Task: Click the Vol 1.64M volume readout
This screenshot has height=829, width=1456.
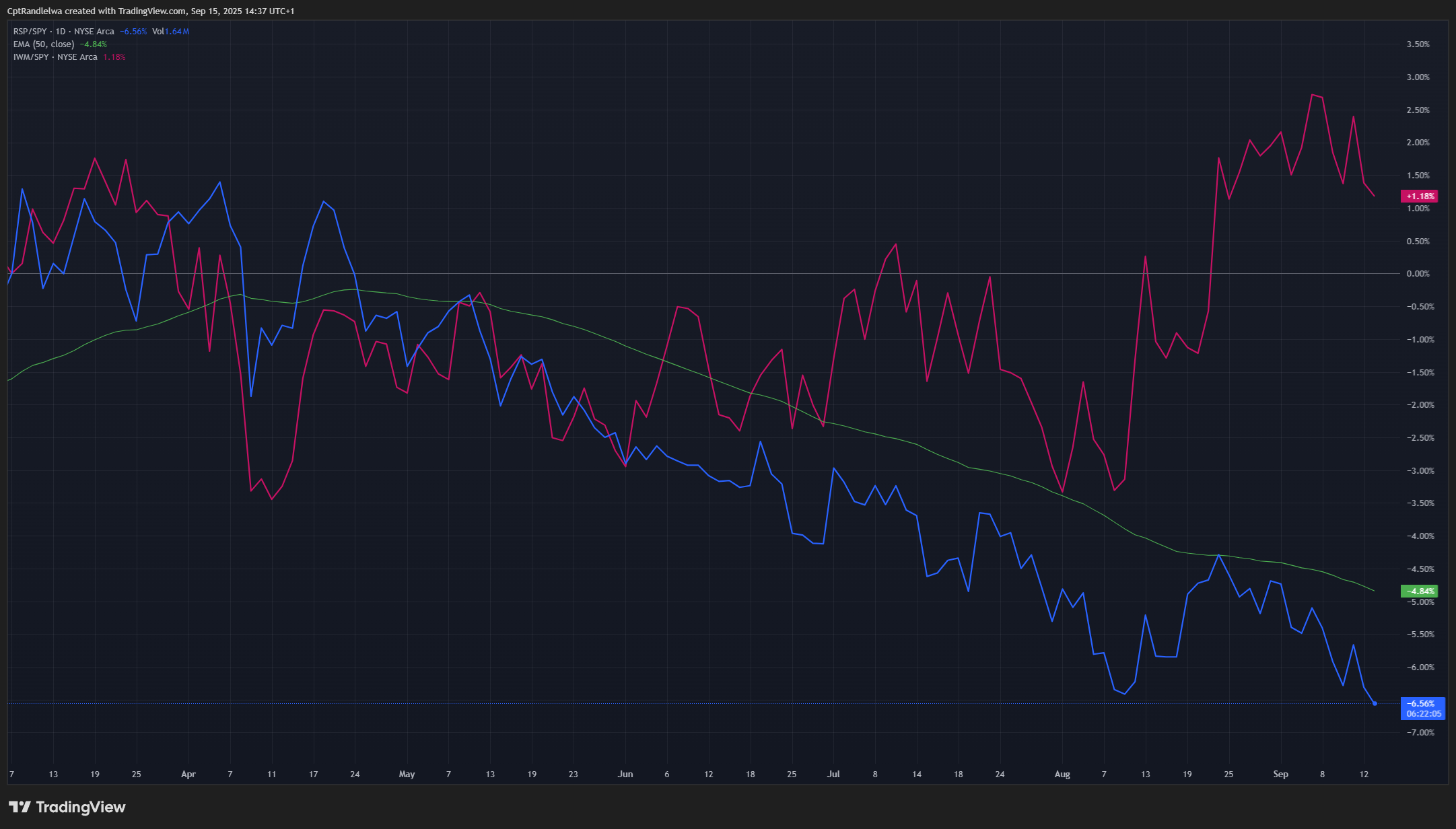Action: coord(170,32)
